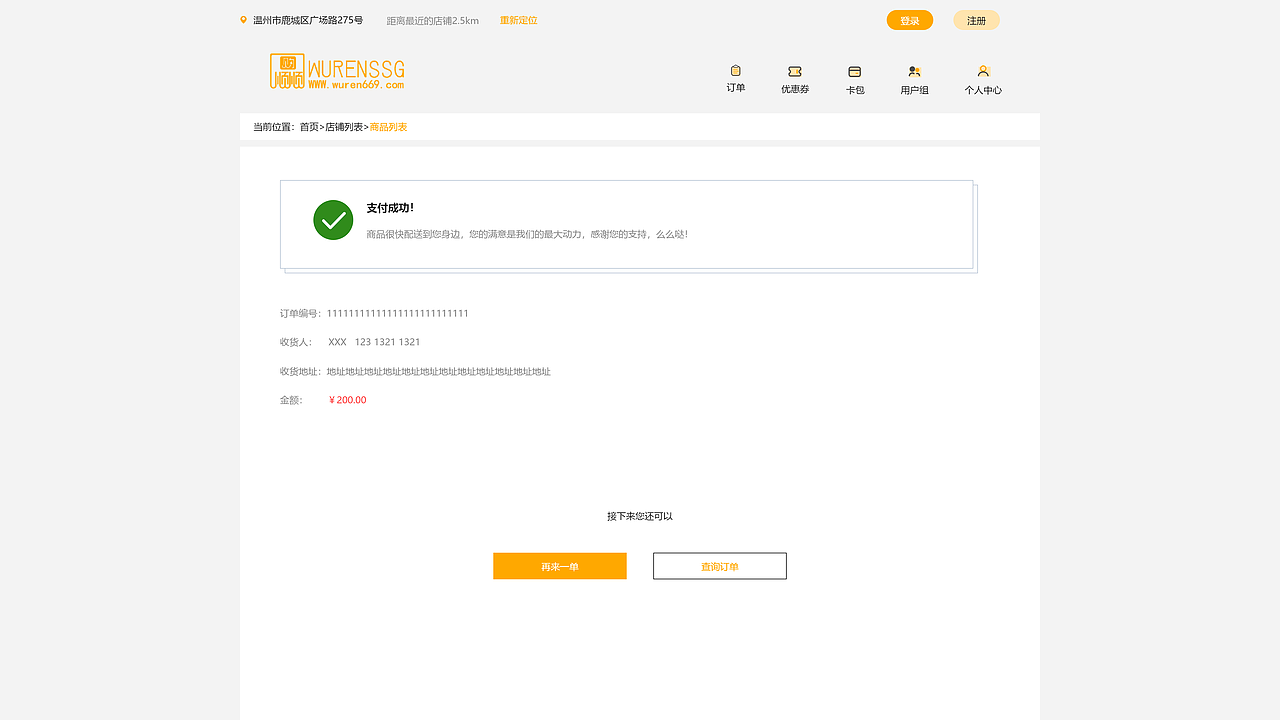The image size is (1280, 720).
Task: Click the WURENSSG logo
Action: (336, 73)
